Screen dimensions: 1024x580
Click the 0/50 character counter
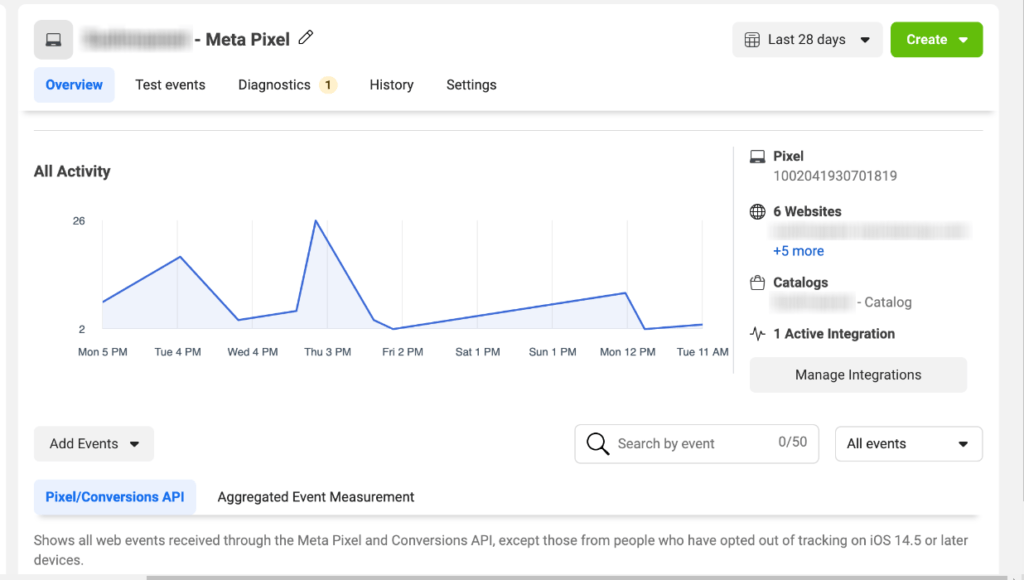click(x=793, y=442)
